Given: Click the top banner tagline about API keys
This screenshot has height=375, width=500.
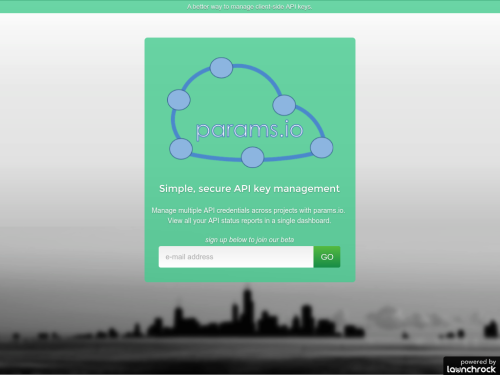Looking at the screenshot, I should point(250,7).
